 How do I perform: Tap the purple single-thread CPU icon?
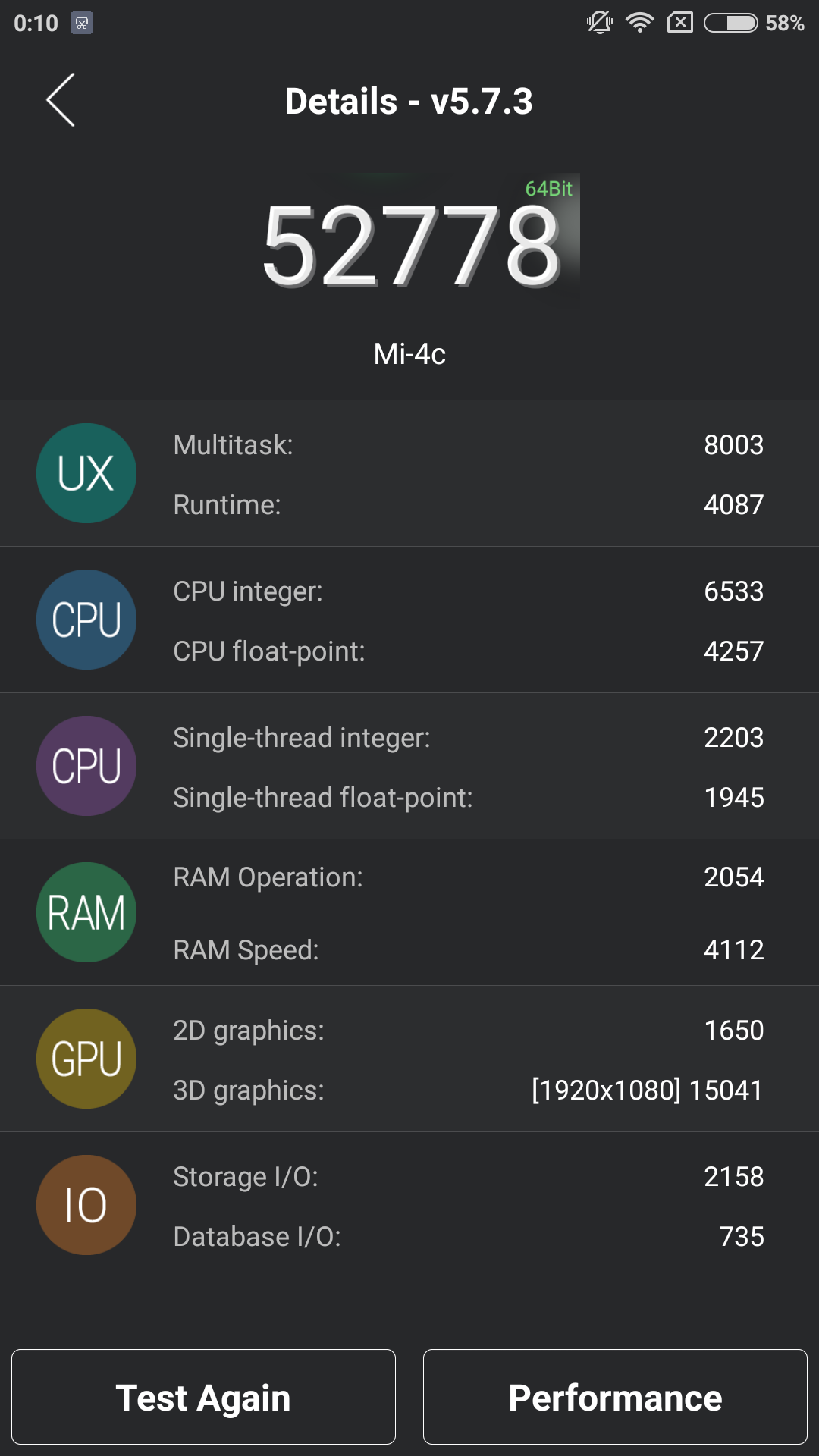(x=86, y=766)
